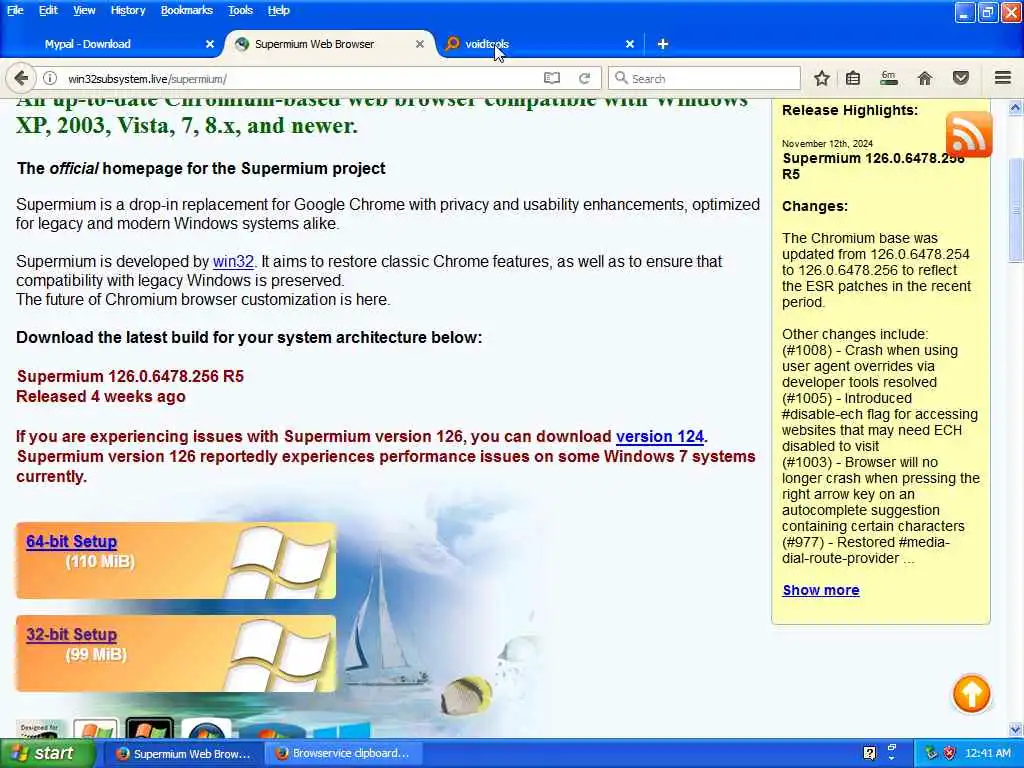Open site information icon in address bar
Screen dimensions: 1024x768
(x=50, y=78)
